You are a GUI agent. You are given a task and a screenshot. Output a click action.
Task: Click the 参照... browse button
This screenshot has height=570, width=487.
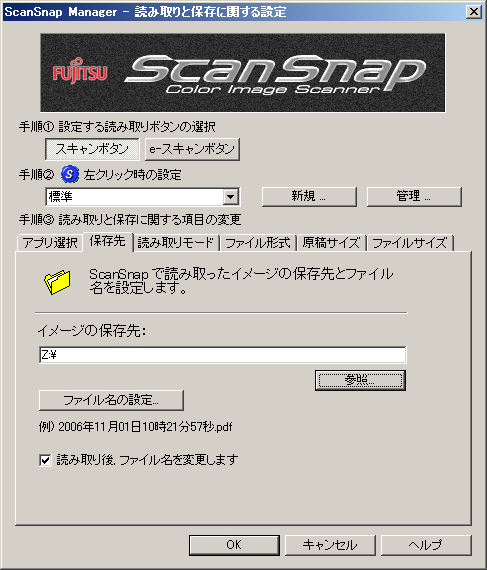[360, 380]
